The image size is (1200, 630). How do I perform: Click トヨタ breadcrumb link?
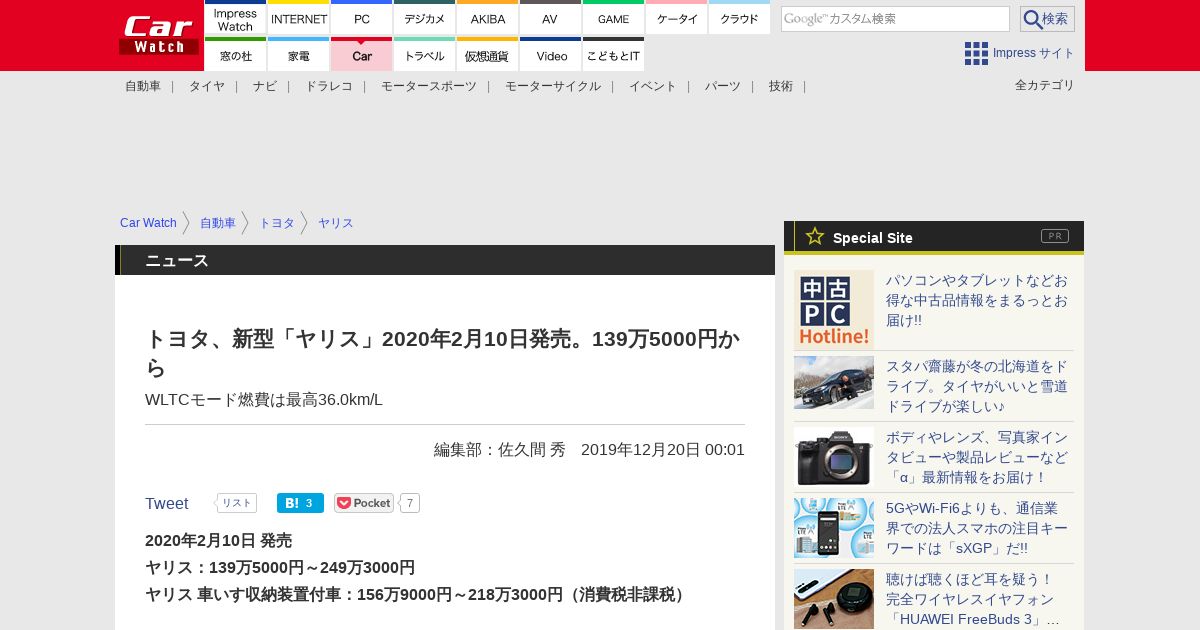click(277, 223)
